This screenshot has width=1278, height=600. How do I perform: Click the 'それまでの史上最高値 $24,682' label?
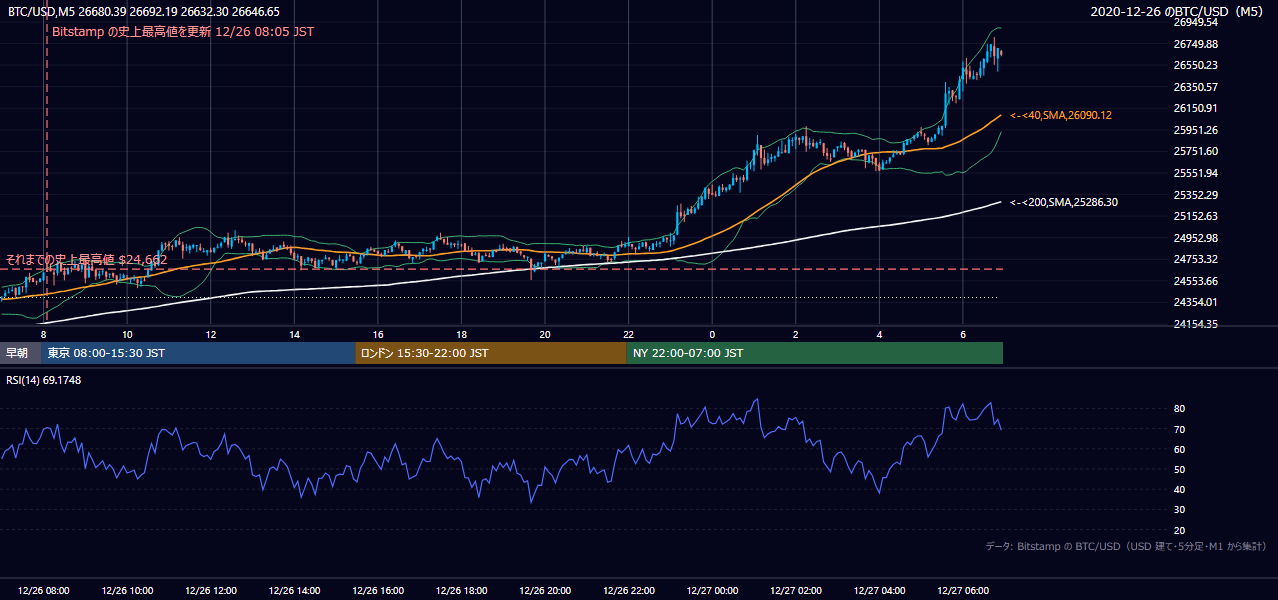[86, 260]
